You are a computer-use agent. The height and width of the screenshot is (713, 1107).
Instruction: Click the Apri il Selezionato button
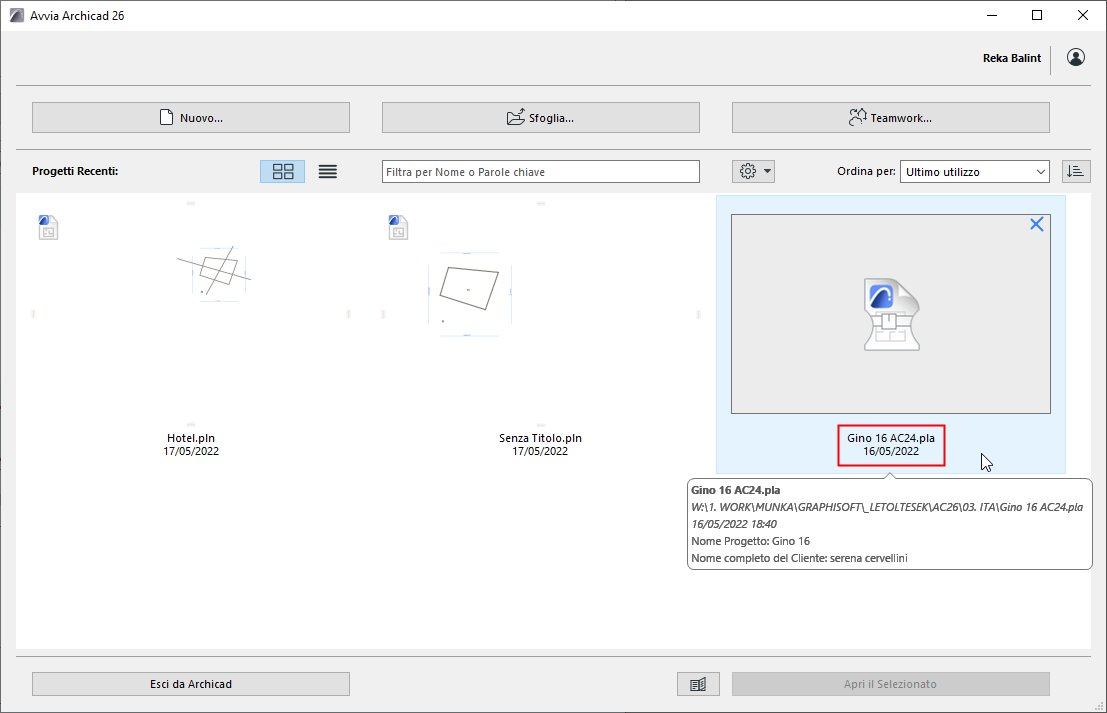coord(890,684)
